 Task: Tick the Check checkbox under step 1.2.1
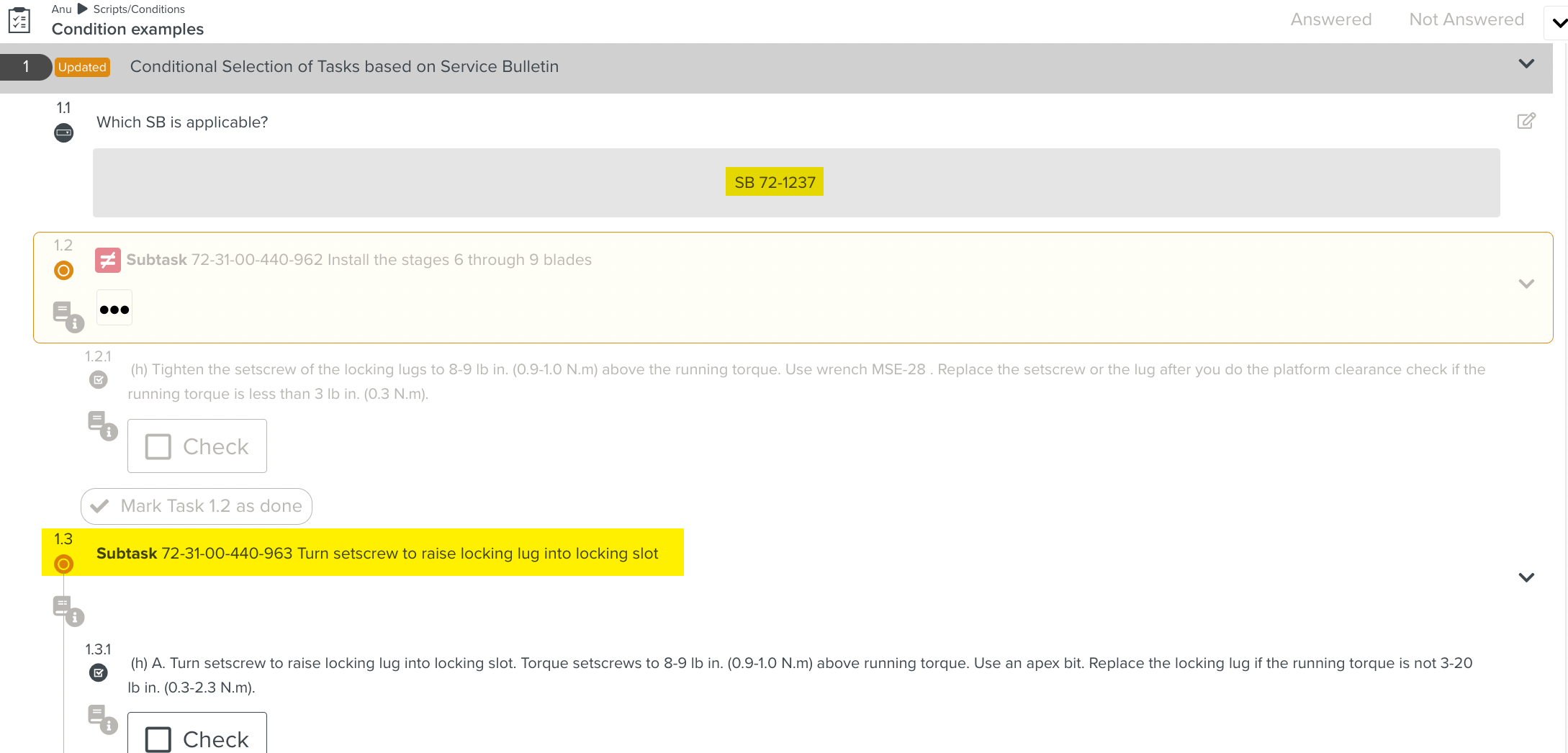(157, 446)
